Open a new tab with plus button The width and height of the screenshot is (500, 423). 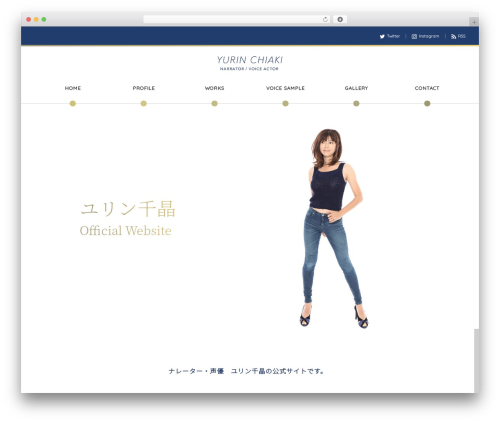click(474, 22)
